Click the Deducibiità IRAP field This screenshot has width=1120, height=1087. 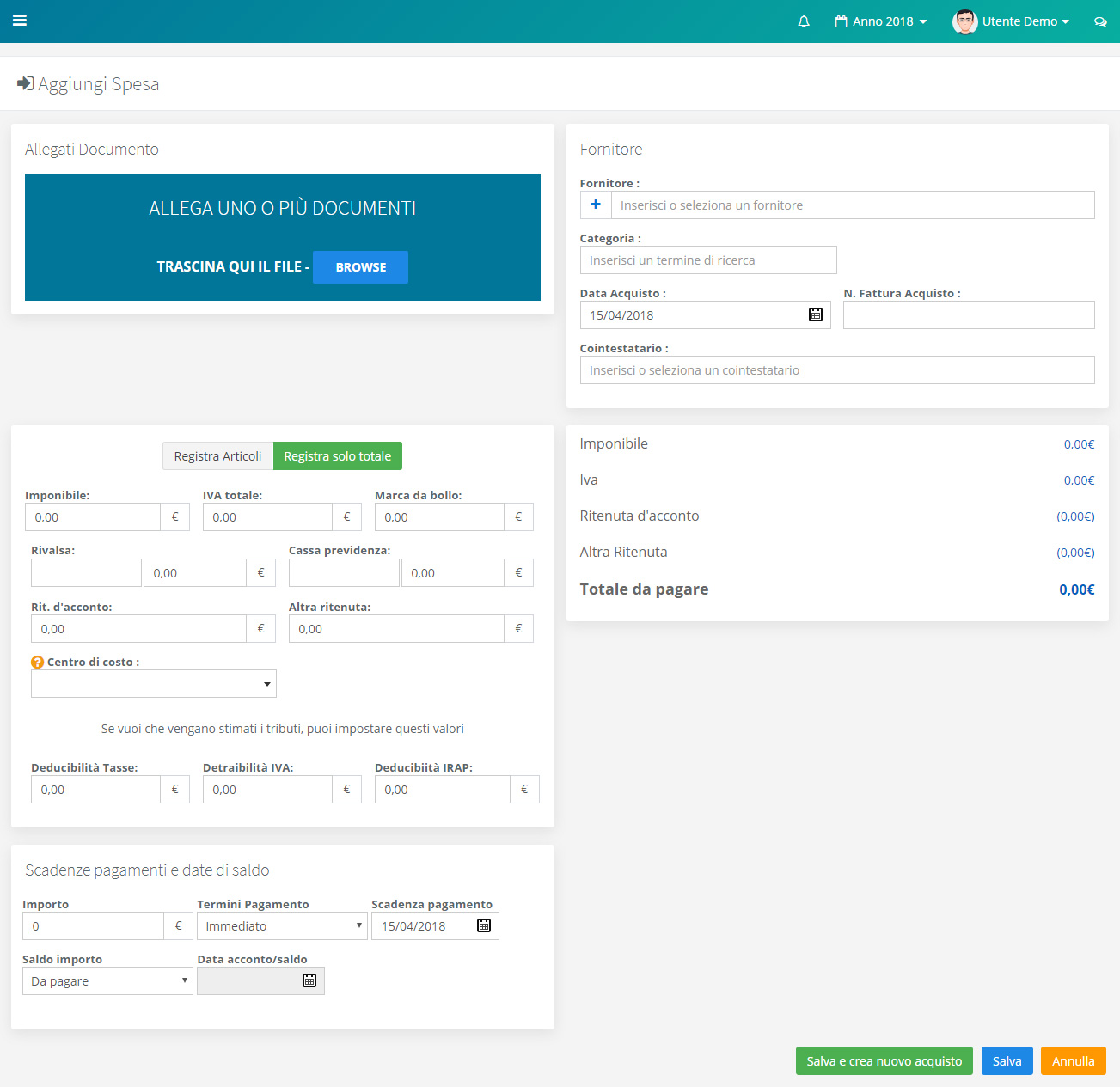pyautogui.click(x=443, y=789)
